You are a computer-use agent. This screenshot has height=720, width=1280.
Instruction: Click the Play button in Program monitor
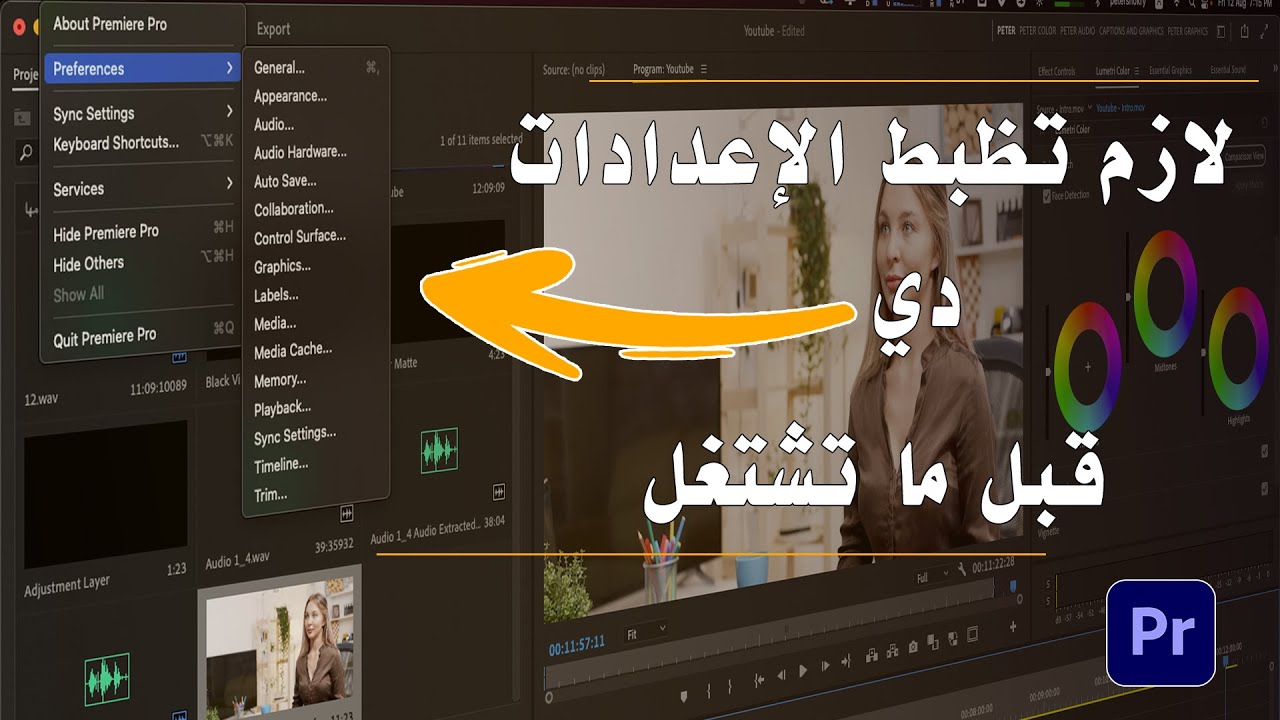click(x=803, y=671)
